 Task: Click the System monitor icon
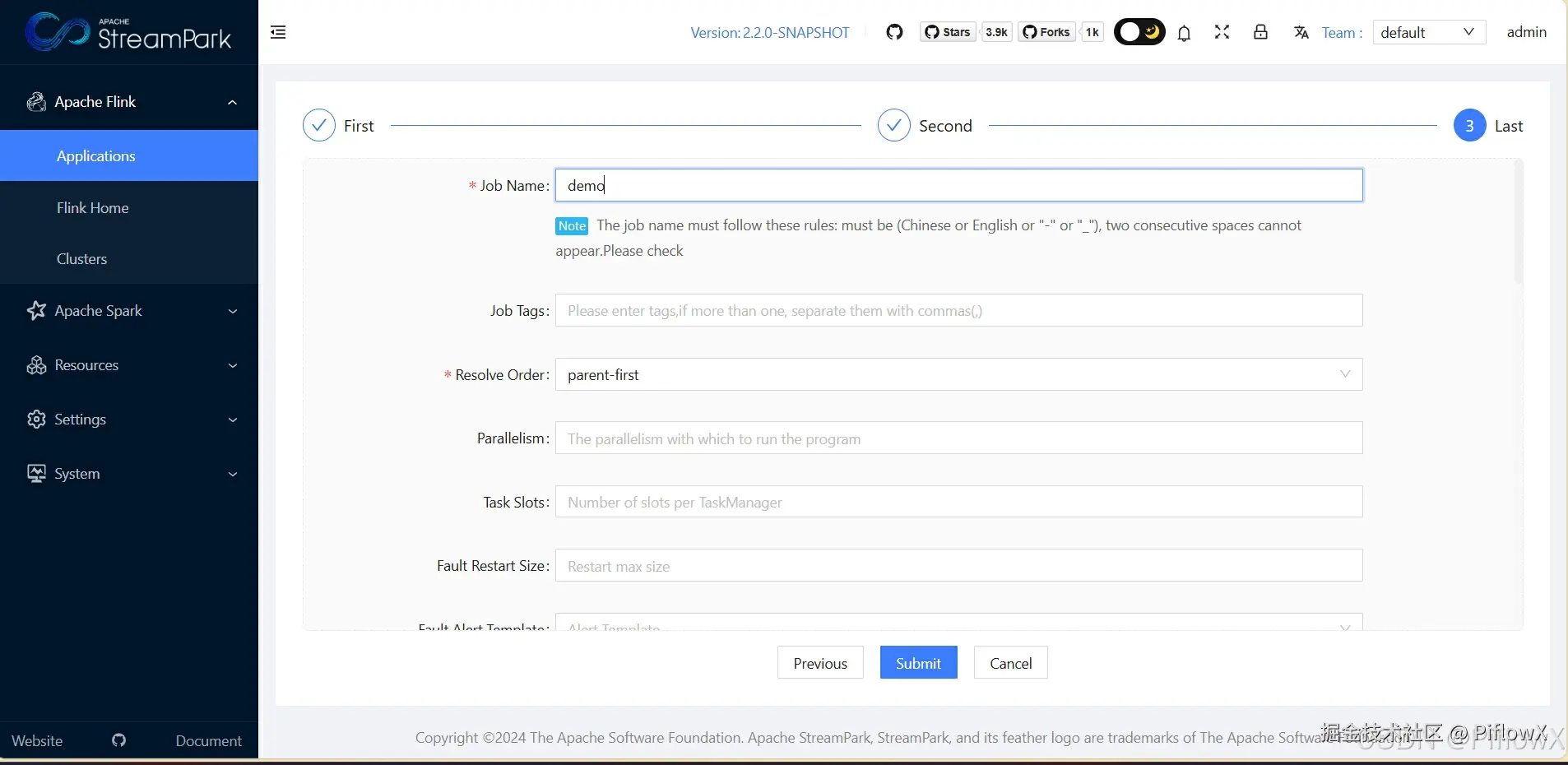pyautogui.click(x=36, y=474)
